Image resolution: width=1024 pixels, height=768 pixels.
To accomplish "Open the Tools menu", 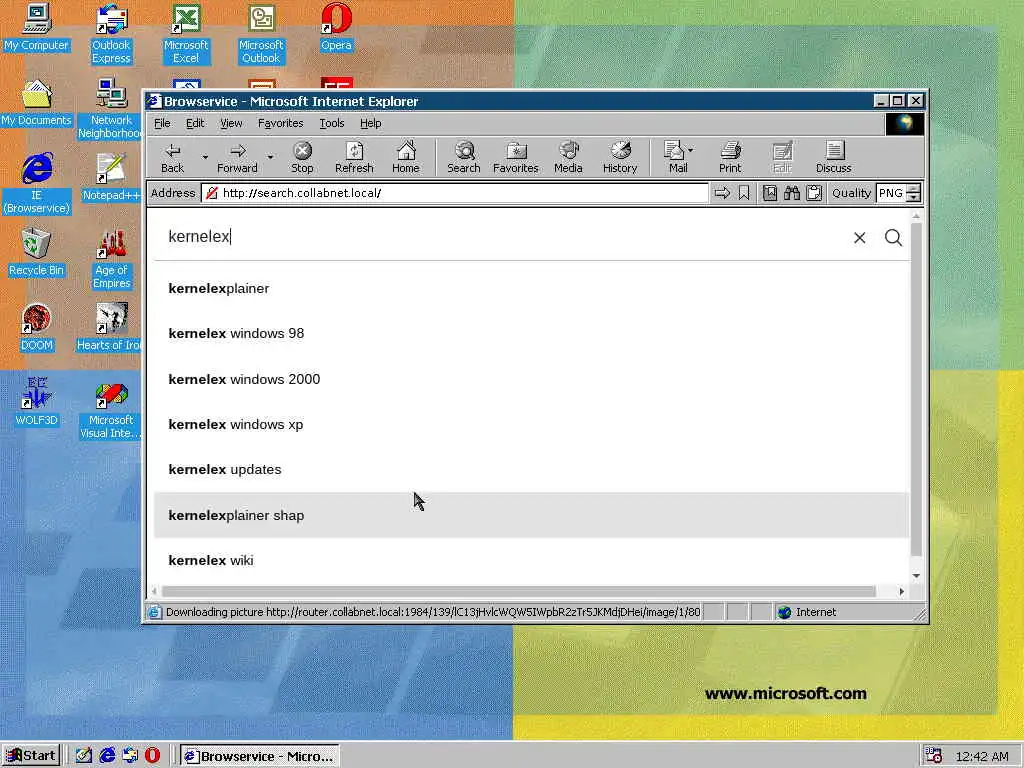I will click(x=332, y=123).
